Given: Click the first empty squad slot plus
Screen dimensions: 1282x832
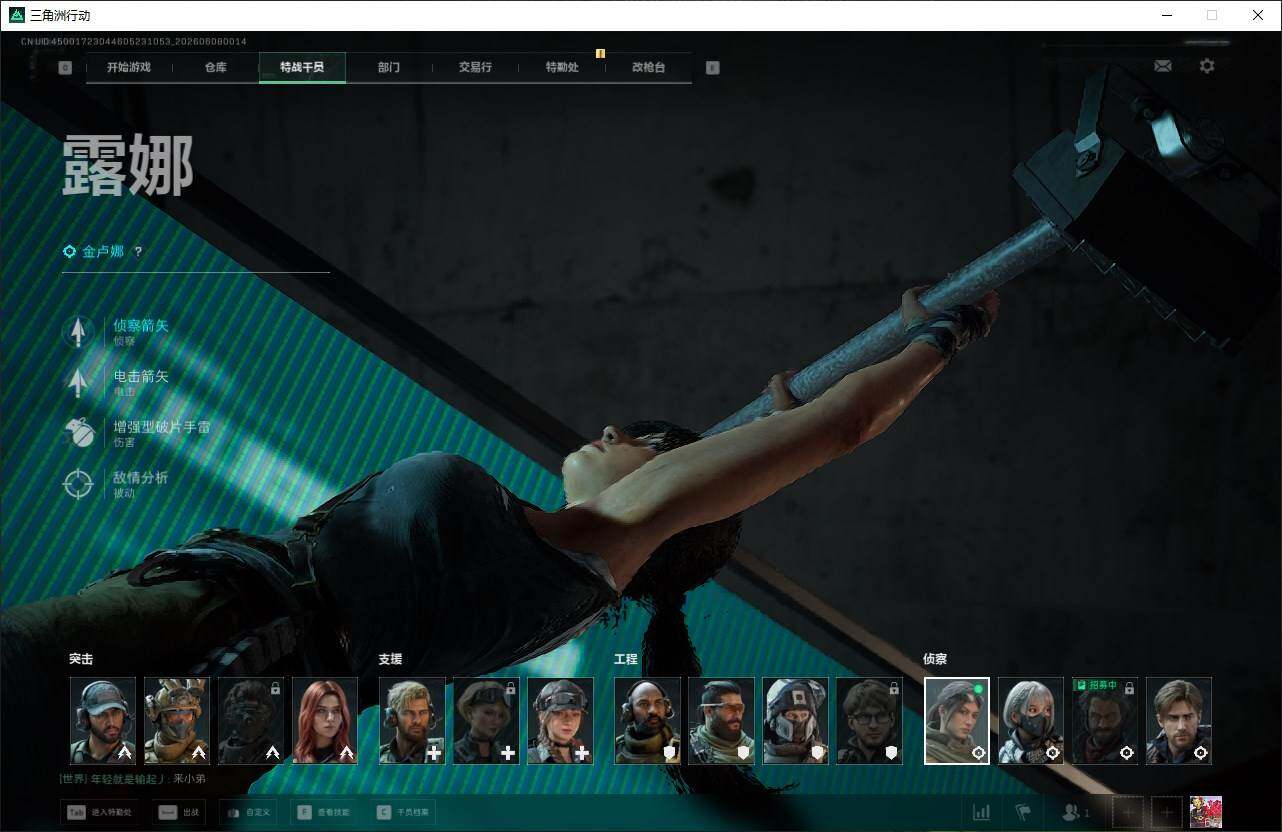Looking at the screenshot, I should (1128, 812).
